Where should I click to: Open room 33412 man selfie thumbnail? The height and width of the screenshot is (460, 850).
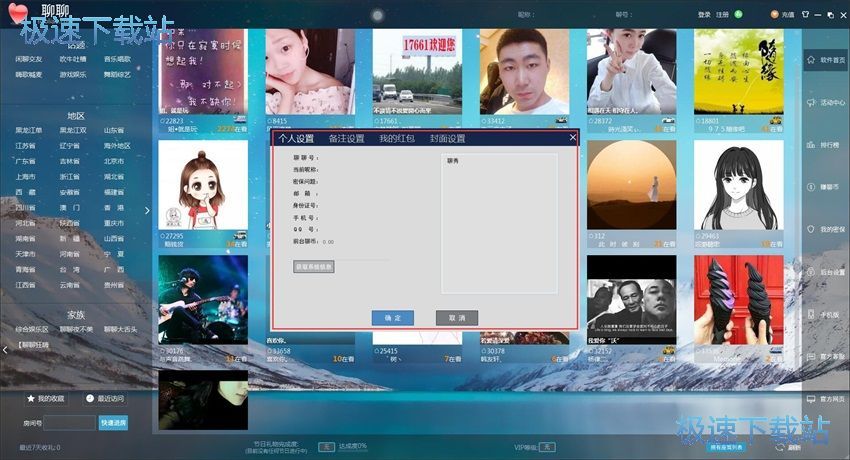point(524,72)
